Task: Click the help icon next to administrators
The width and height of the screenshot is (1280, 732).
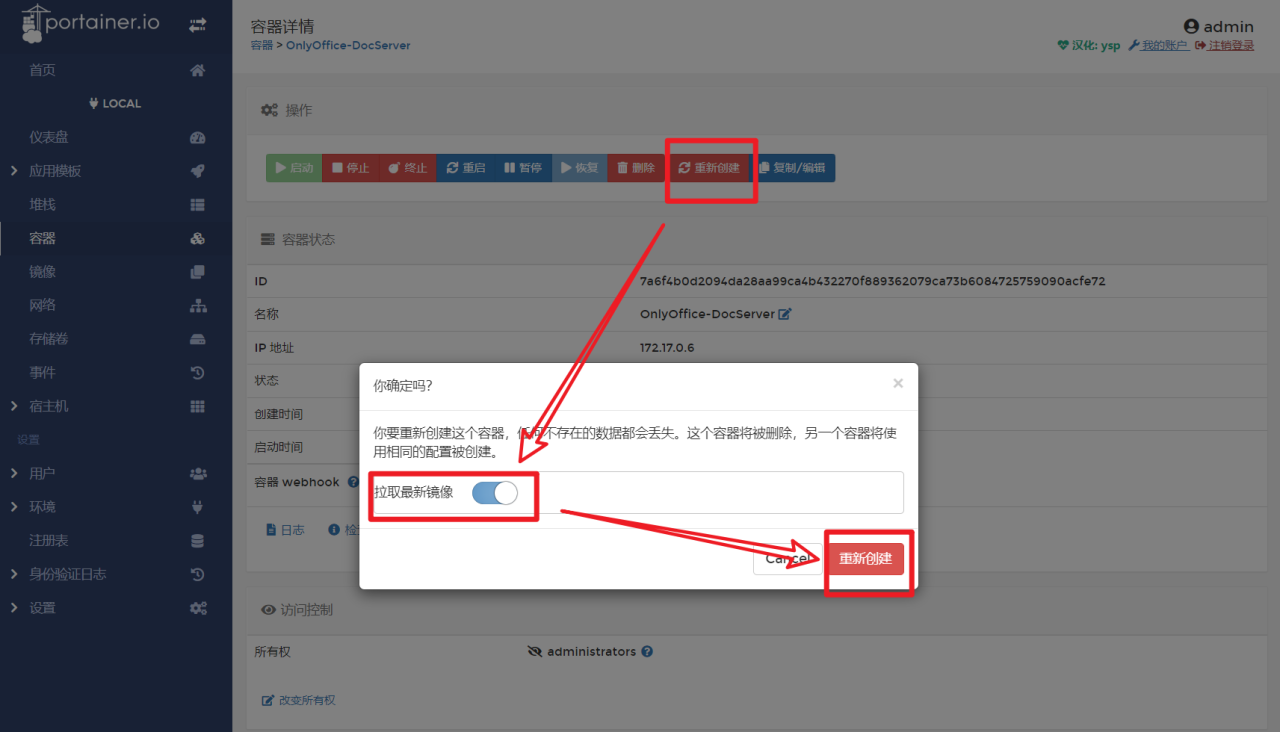Action: (x=647, y=651)
